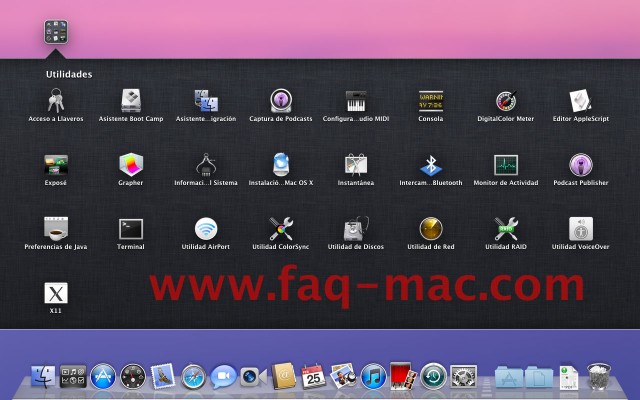Viewport: 640px width, 400px height.
Task: Open Configura...udio MIDI piano icon
Action: [356, 101]
